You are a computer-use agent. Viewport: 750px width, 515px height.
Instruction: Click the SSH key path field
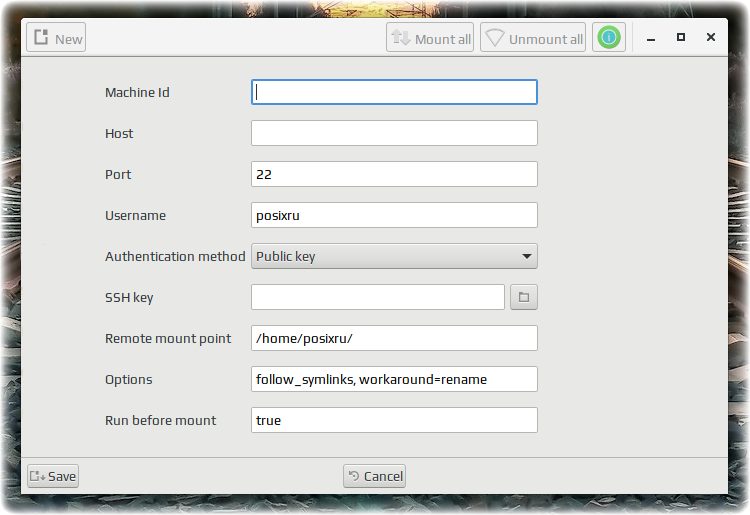point(378,297)
